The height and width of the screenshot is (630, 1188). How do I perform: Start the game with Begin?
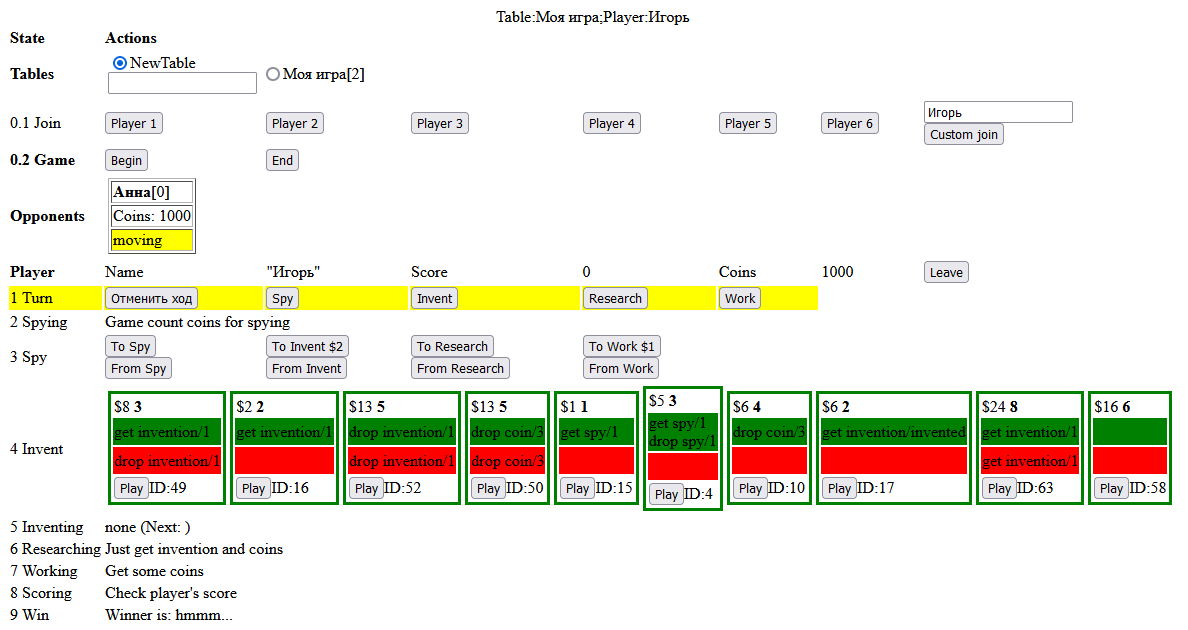tap(126, 161)
